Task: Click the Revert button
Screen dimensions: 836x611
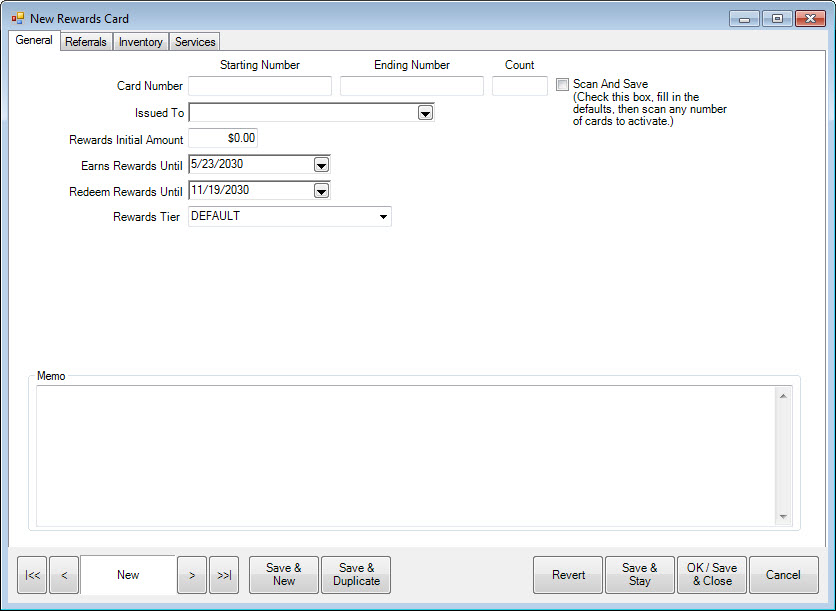Action: [x=568, y=575]
